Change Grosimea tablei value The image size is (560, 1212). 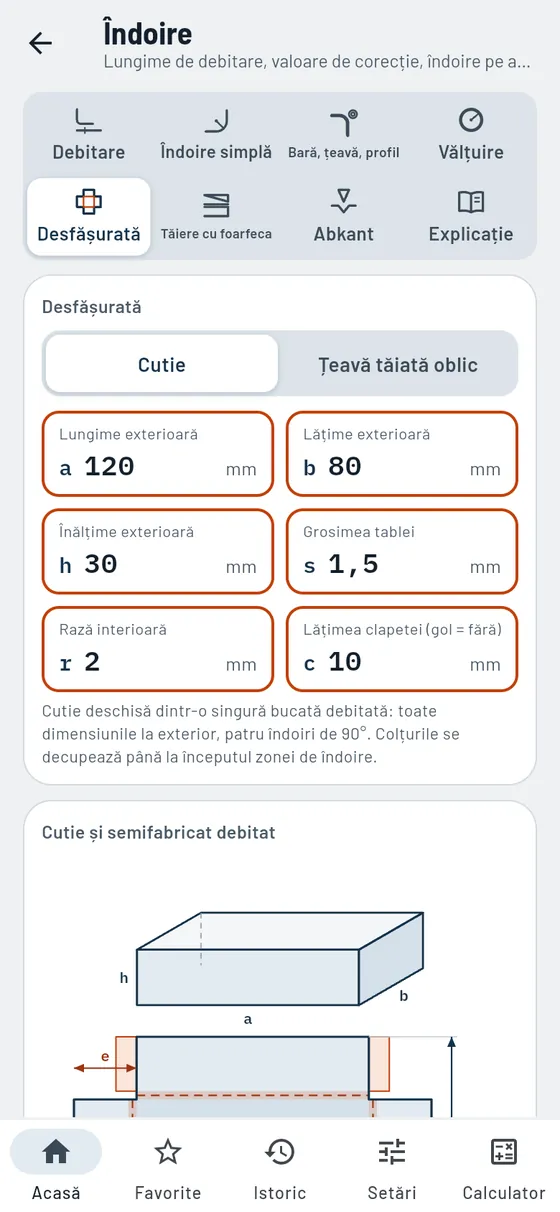[402, 551]
